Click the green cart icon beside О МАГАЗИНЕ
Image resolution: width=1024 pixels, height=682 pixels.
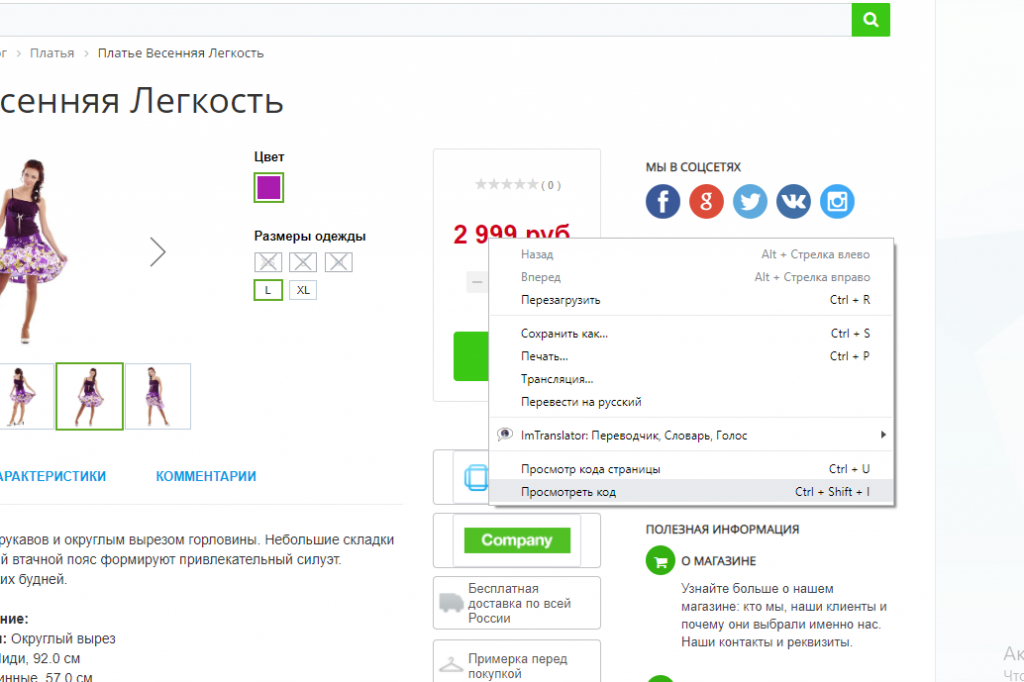(660, 560)
